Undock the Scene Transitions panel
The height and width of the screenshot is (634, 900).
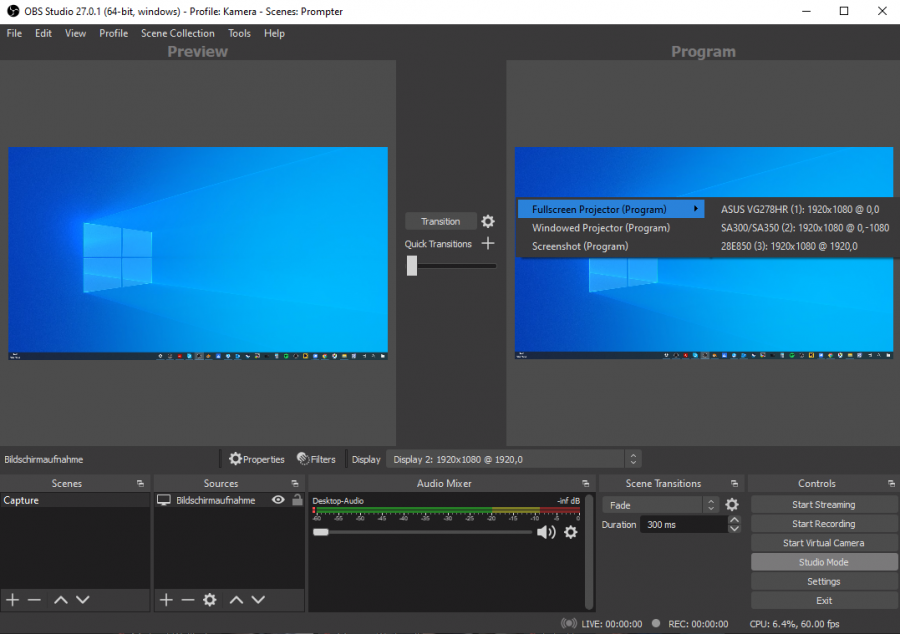click(734, 484)
